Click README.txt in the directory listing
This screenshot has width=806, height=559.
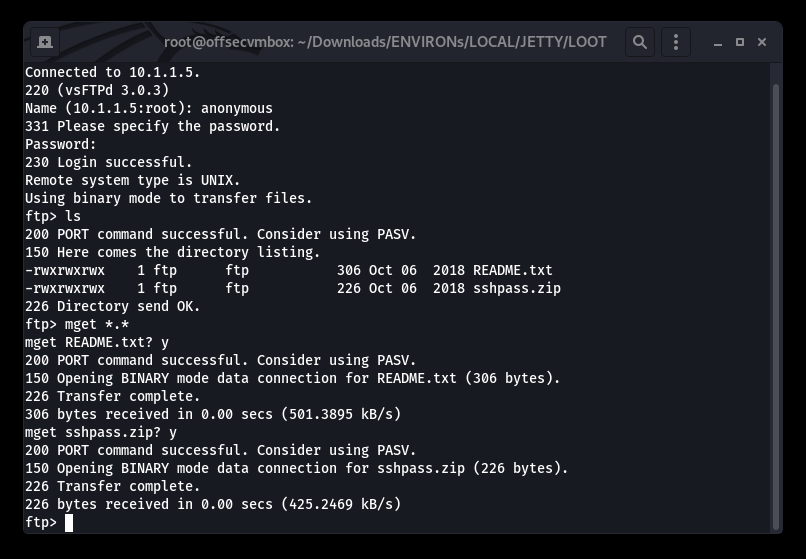512,271
